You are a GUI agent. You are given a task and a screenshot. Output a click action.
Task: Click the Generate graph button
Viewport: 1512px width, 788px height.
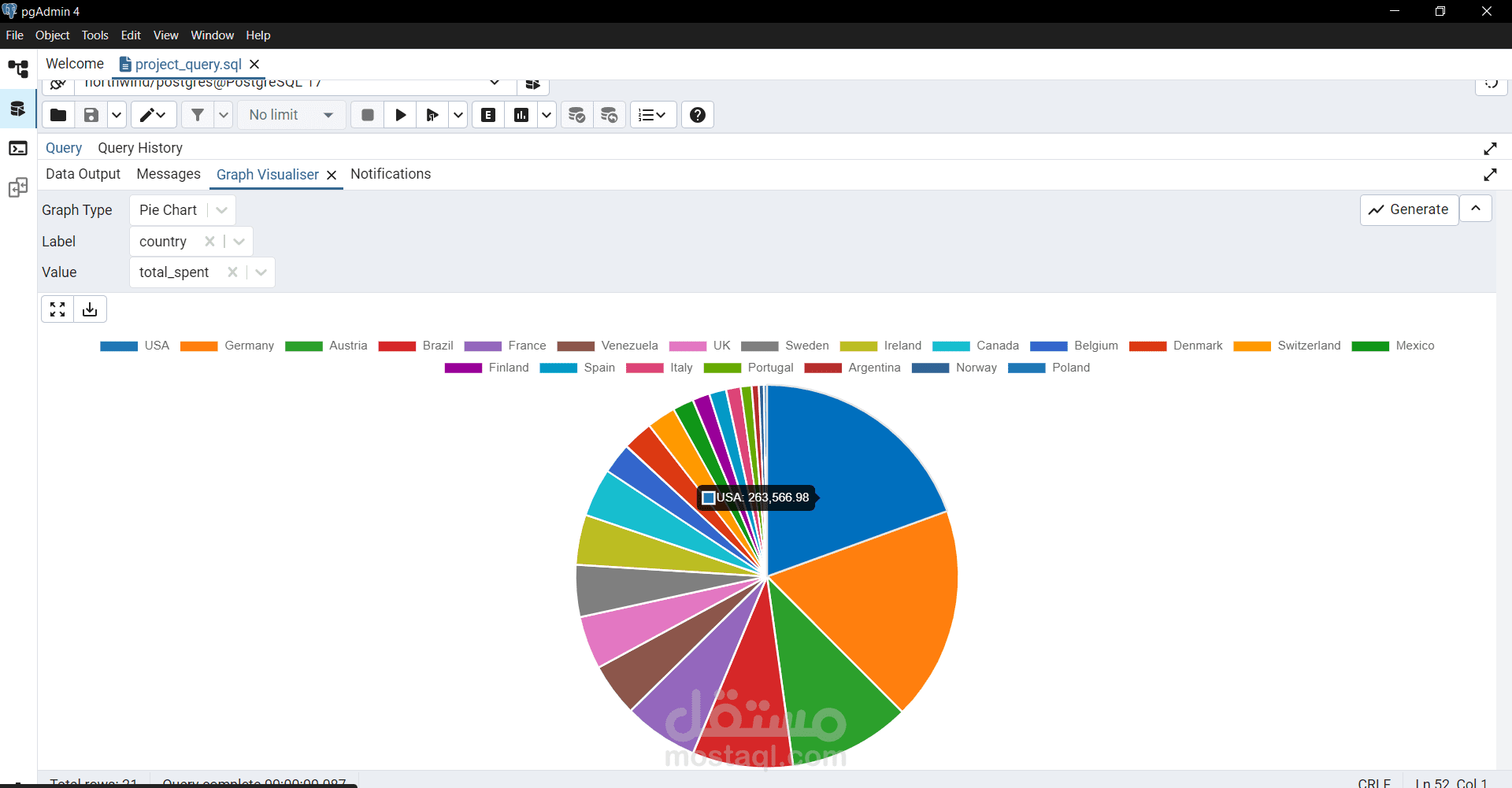coord(1409,209)
